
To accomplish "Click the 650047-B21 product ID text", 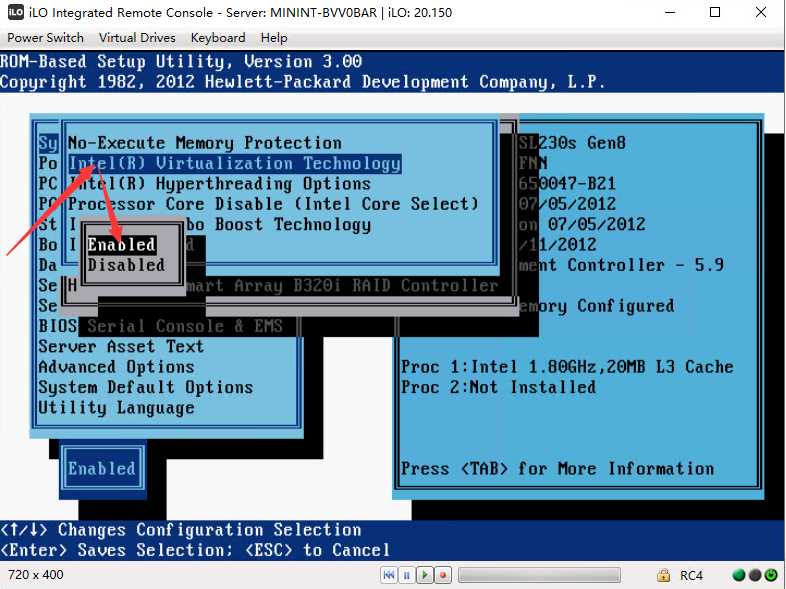I will (567, 183).
